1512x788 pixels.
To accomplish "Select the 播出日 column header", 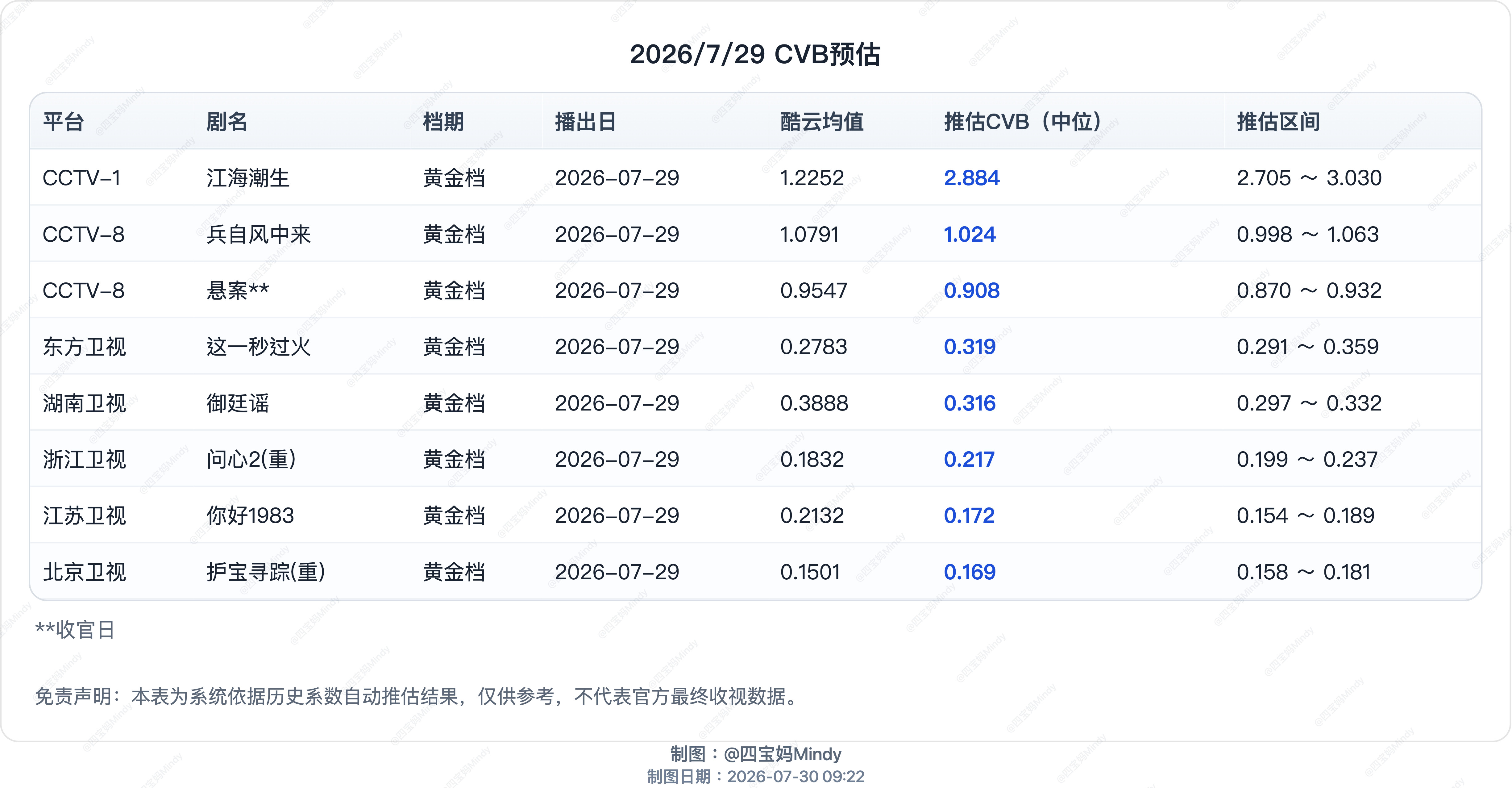I will pyautogui.click(x=586, y=122).
